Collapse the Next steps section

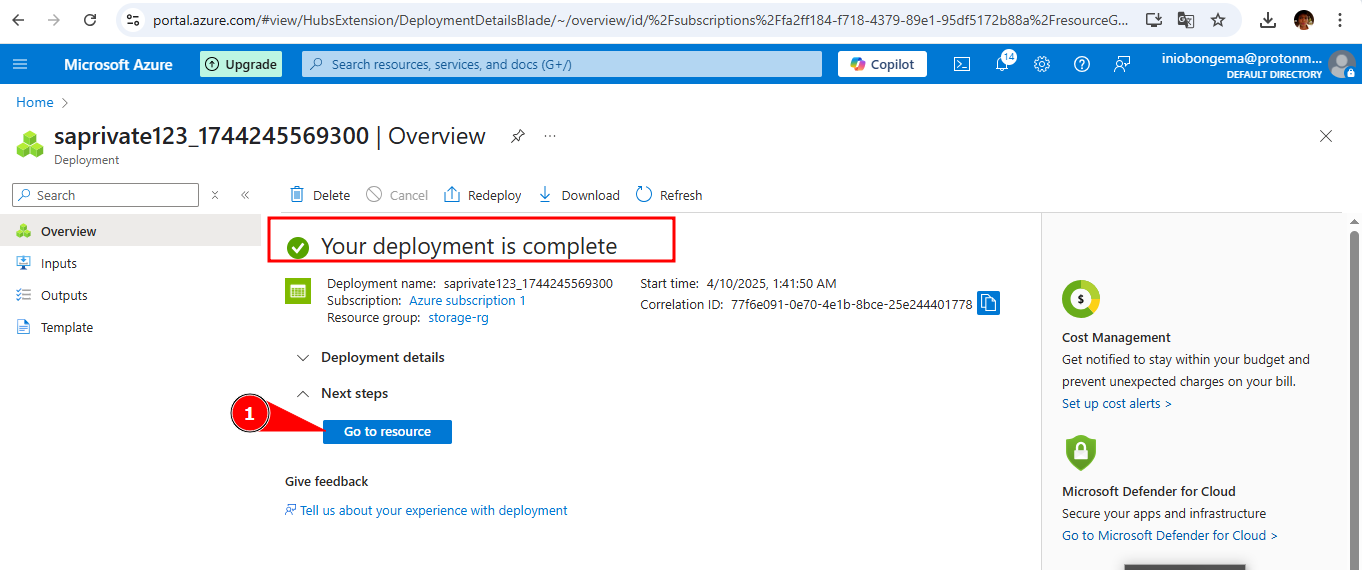click(343, 393)
